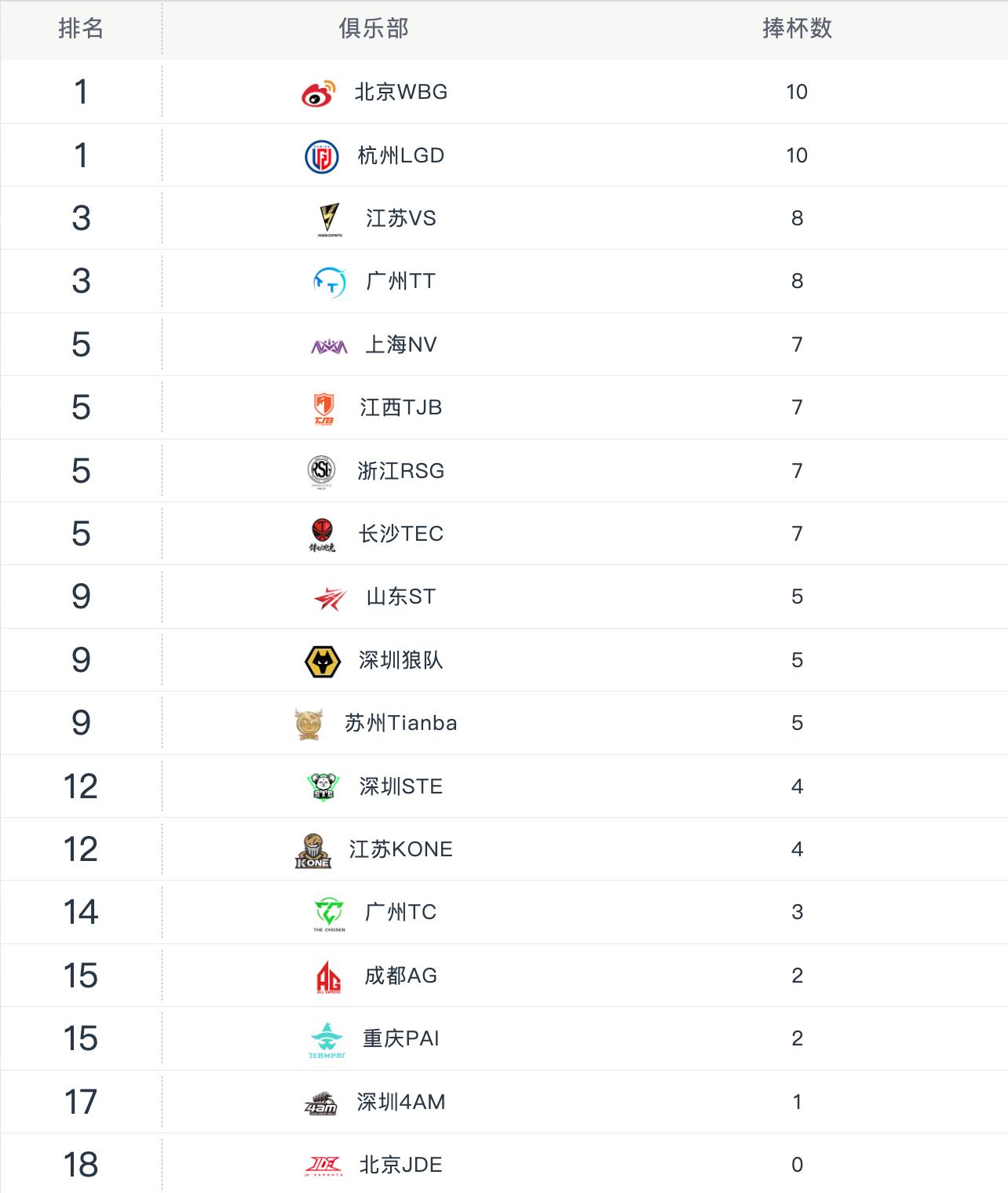The height and width of the screenshot is (1193, 1008).
Task: Click the 杭州LGD team logo
Action: (321, 156)
